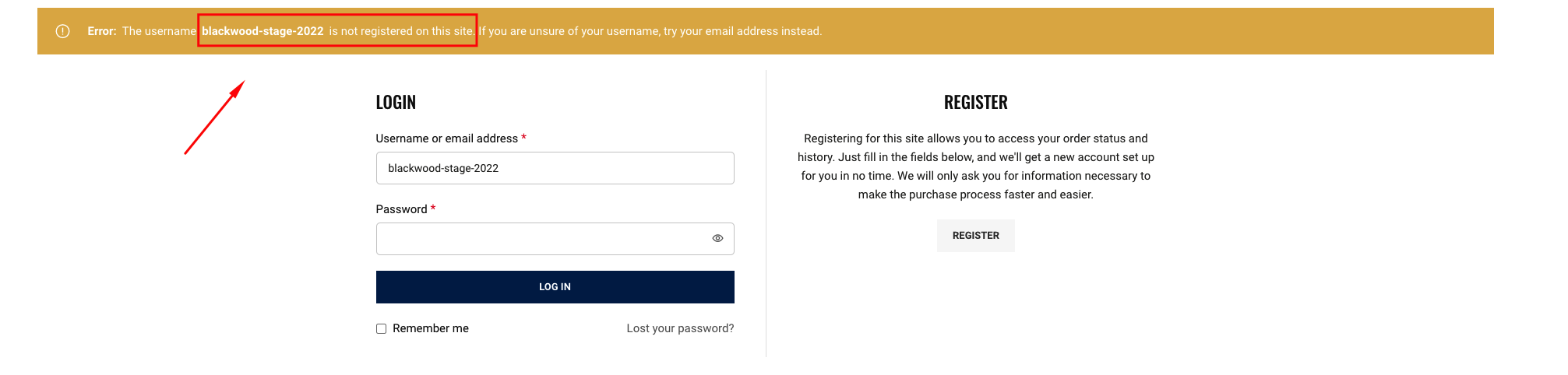The width and height of the screenshot is (1568, 375).
Task: Focus the Username or email address field
Action: pyautogui.click(x=555, y=168)
